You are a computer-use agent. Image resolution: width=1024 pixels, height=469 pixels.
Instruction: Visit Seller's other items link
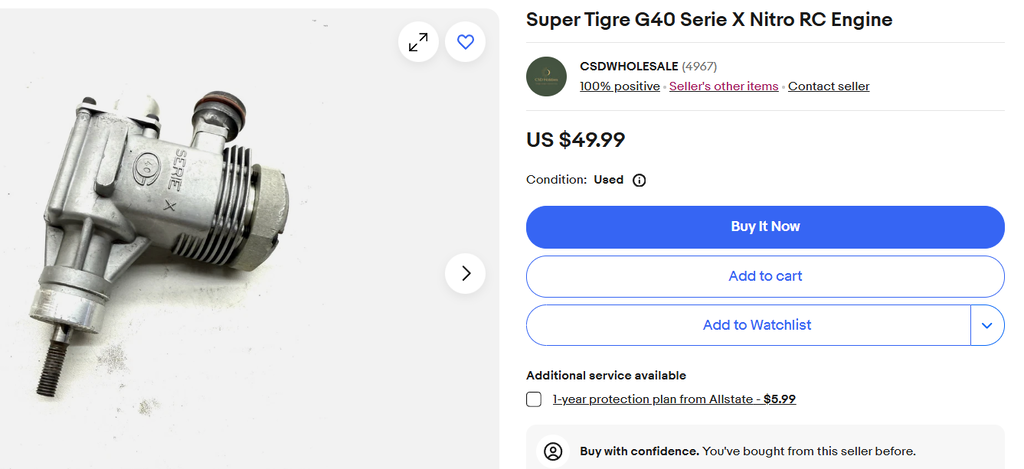[723, 87]
